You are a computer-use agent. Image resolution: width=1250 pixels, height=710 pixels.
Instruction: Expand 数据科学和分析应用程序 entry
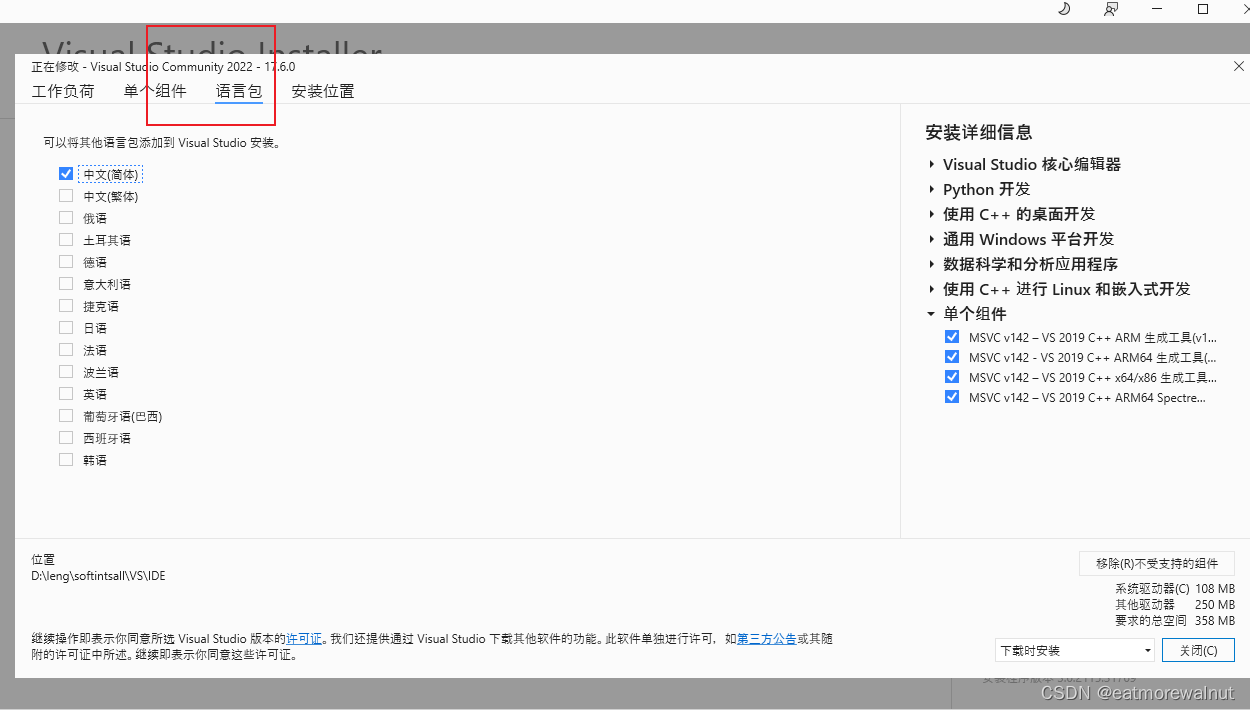931,264
